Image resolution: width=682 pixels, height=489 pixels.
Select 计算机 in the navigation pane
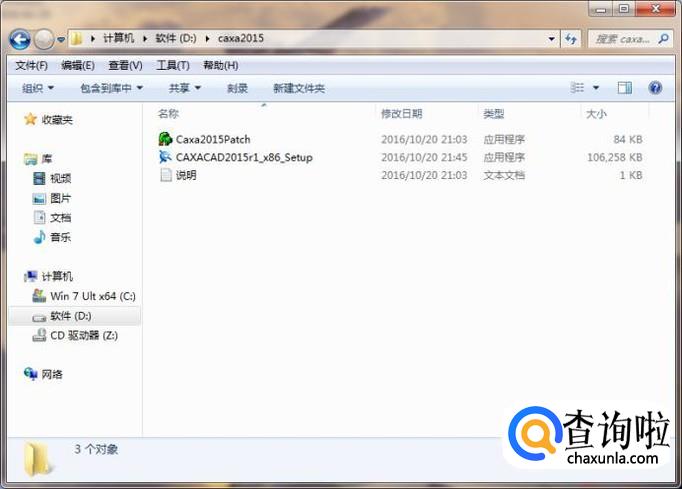coord(57,276)
